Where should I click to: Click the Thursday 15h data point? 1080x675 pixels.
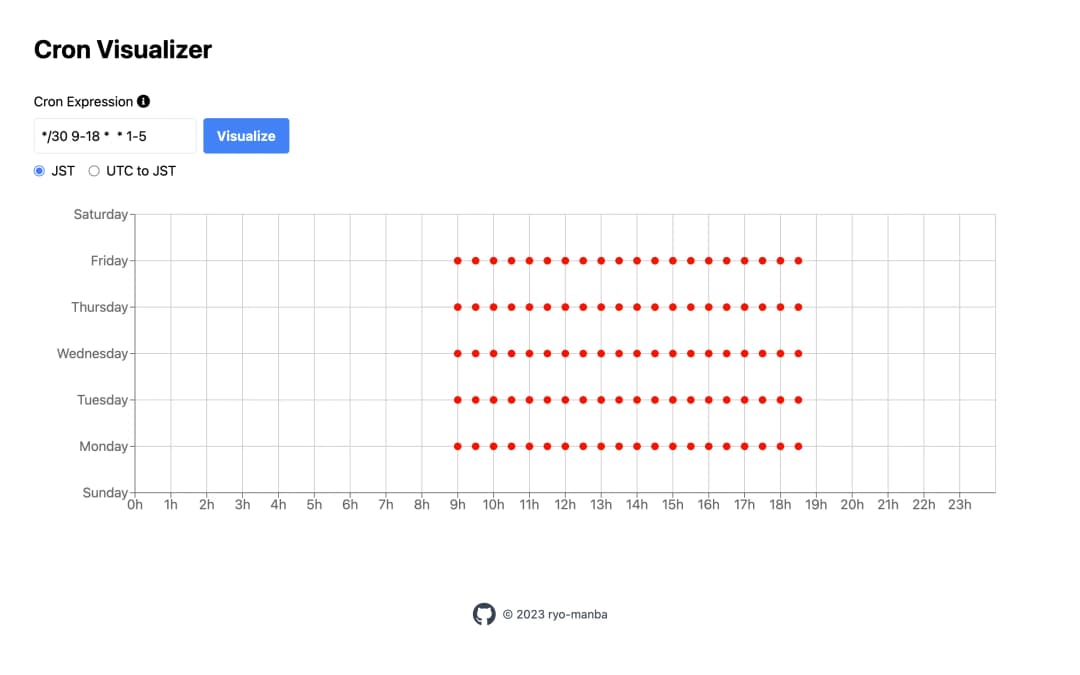[673, 307]
